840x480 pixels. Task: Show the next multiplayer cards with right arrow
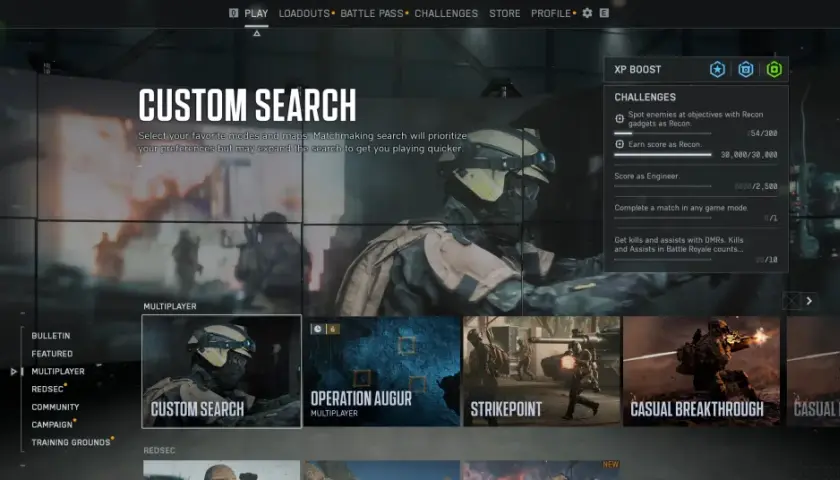(809, 301)
